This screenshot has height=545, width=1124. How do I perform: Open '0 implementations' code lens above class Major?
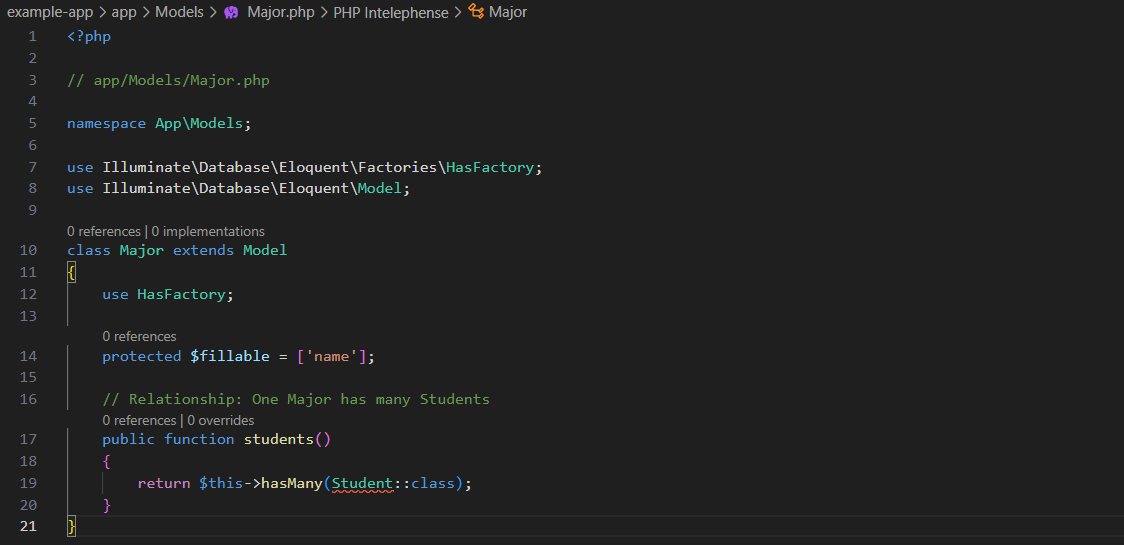tap(208, 232)
